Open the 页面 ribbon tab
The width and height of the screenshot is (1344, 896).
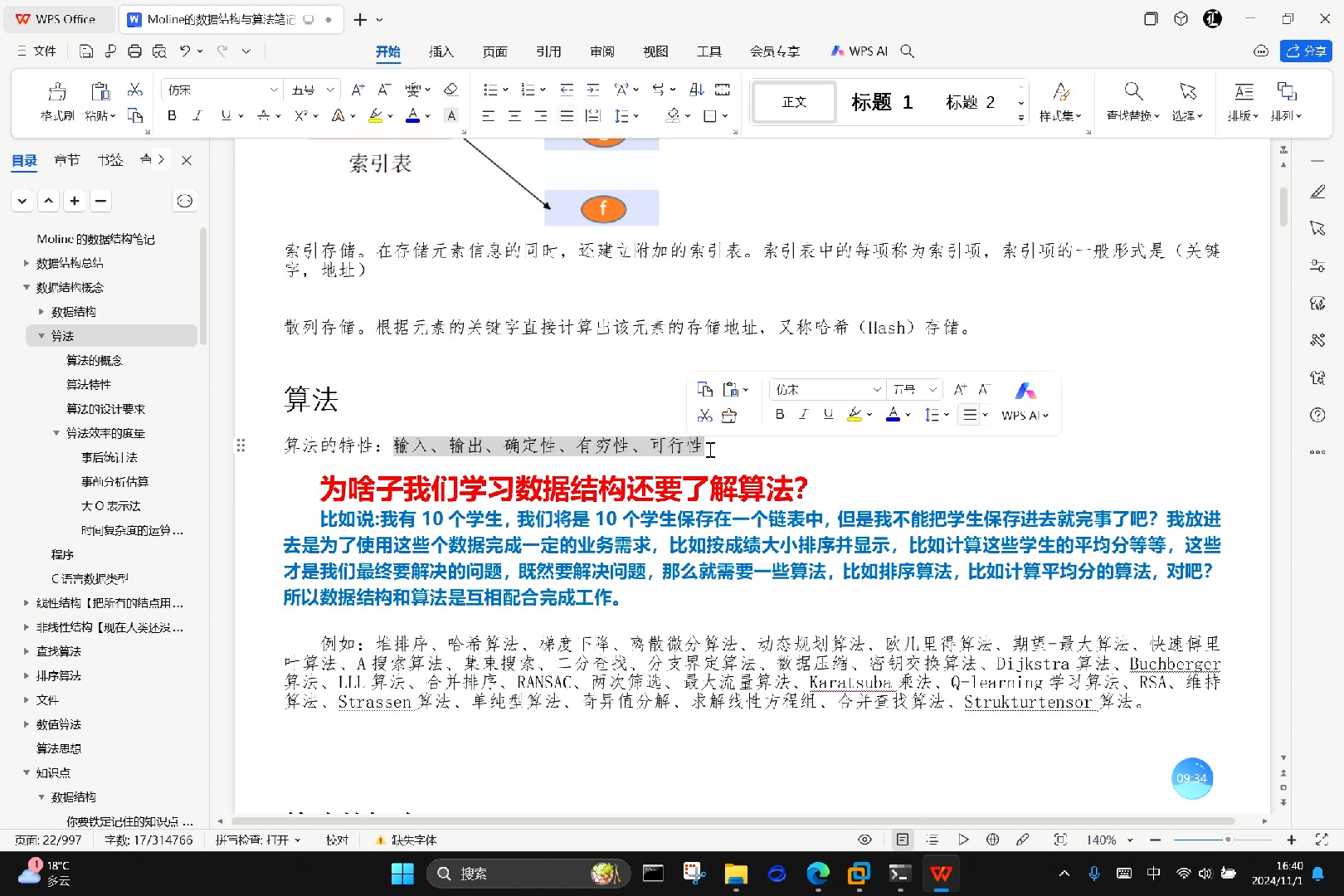click(494, 51)
